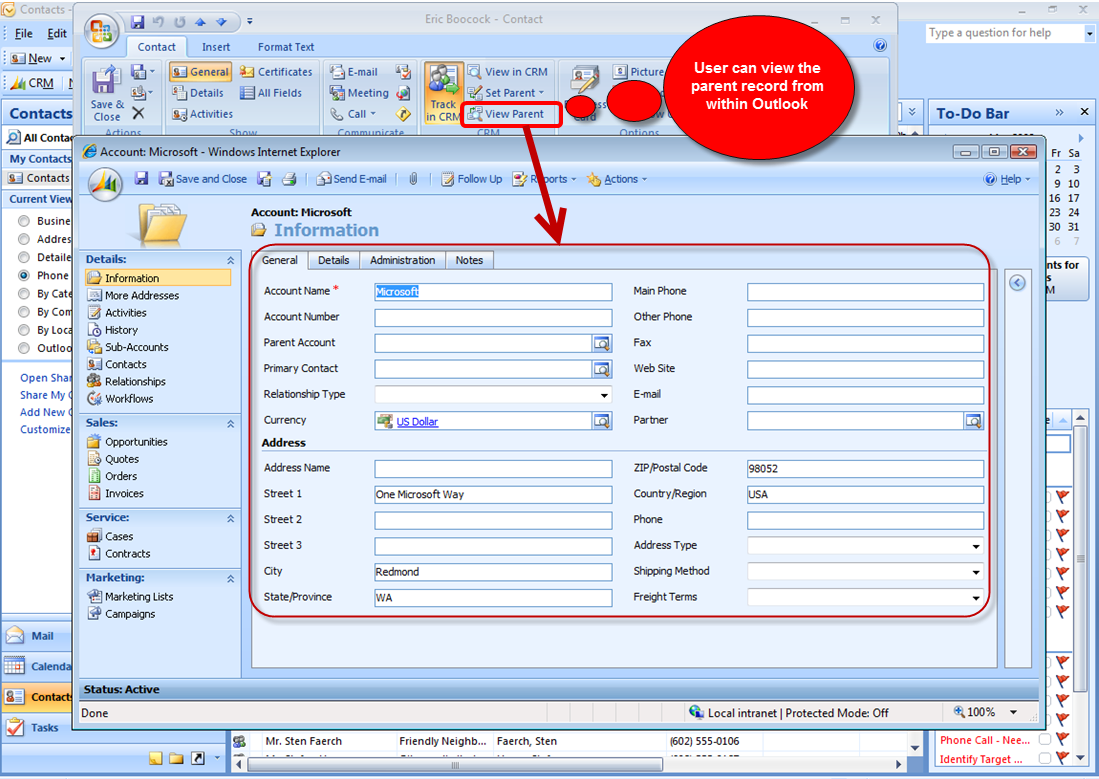Click Certificates in the Show group
This screenshot has width=1099, height=779.
276,72
